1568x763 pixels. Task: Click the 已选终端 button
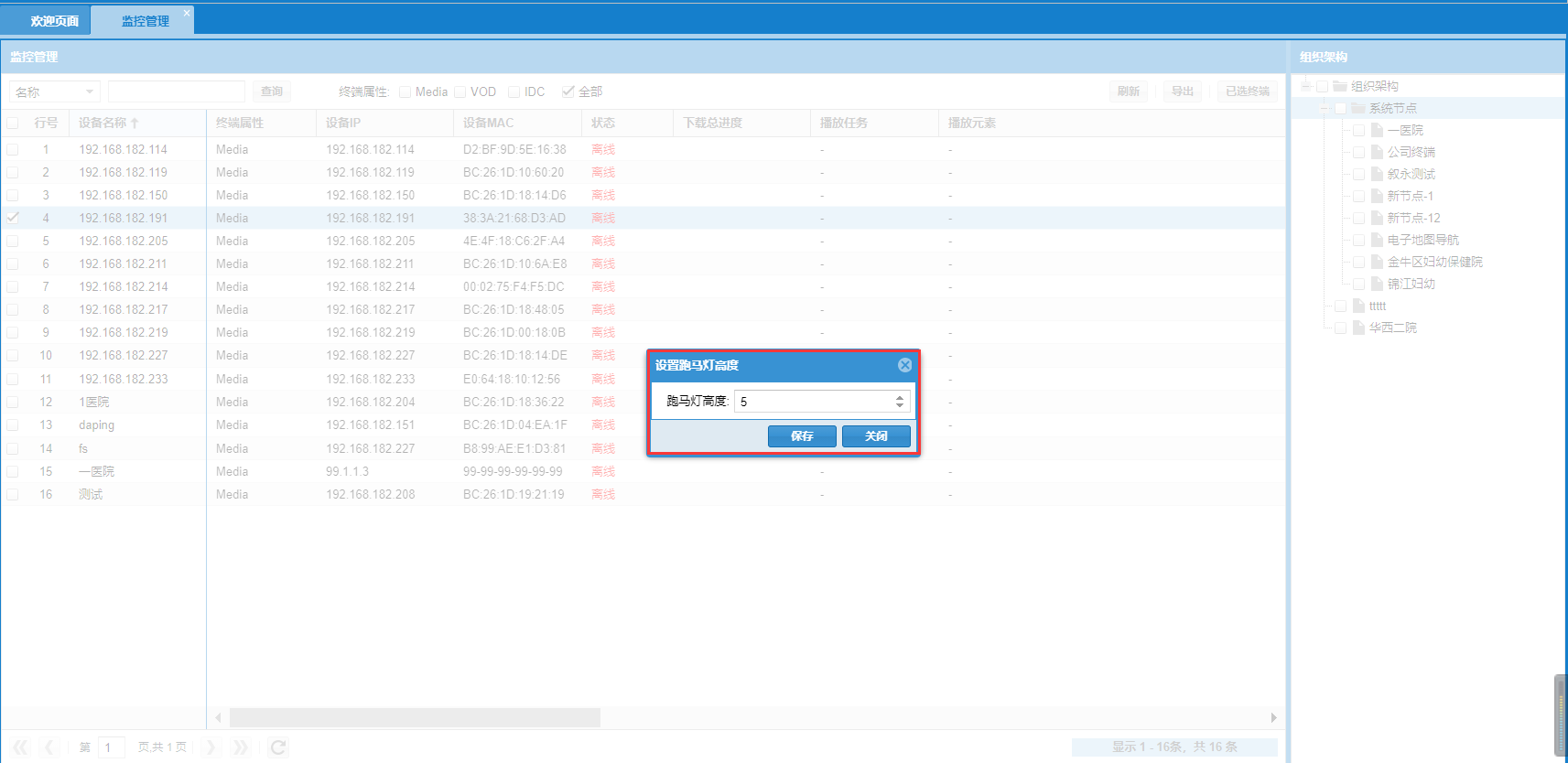point(1248,91)
